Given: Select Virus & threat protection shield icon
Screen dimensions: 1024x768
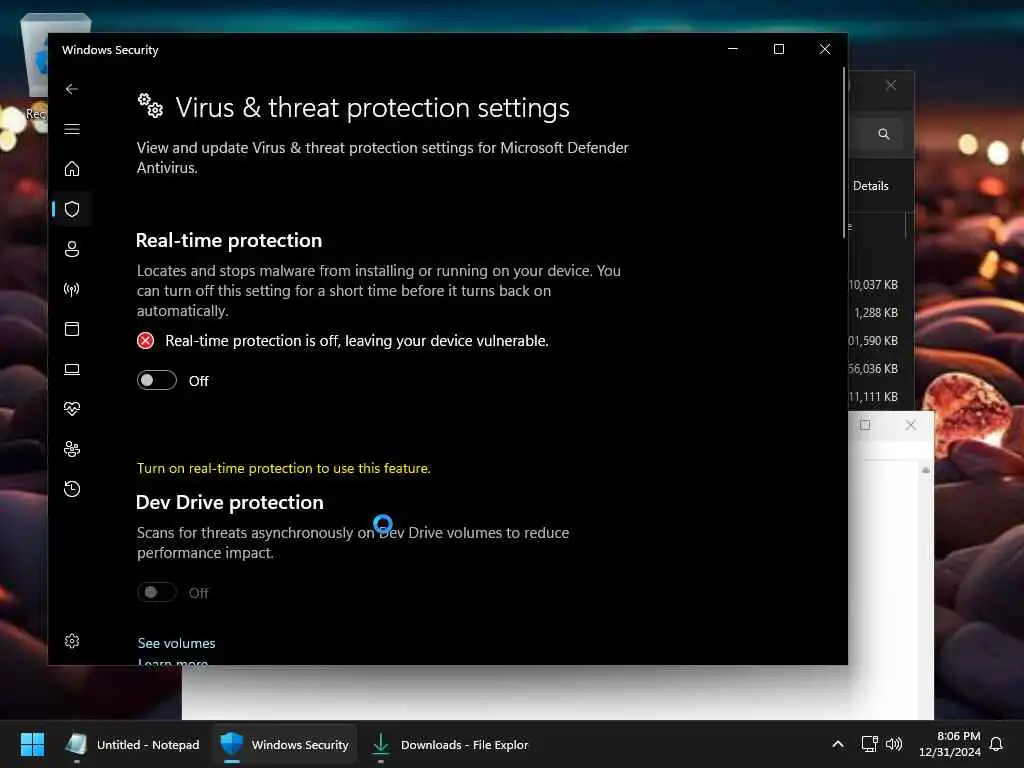Looking at the screenshot, I should click(x=72, y=209).
